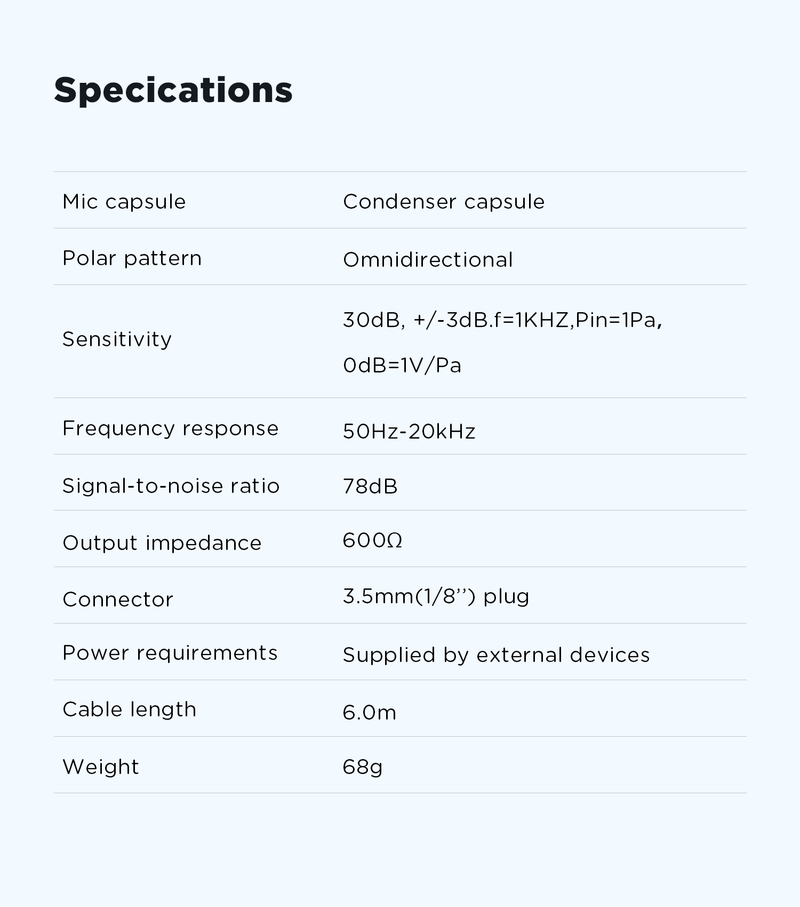Click the 0dB=1V/Pa text line
800x907 pixels.
tap(402, 365)
